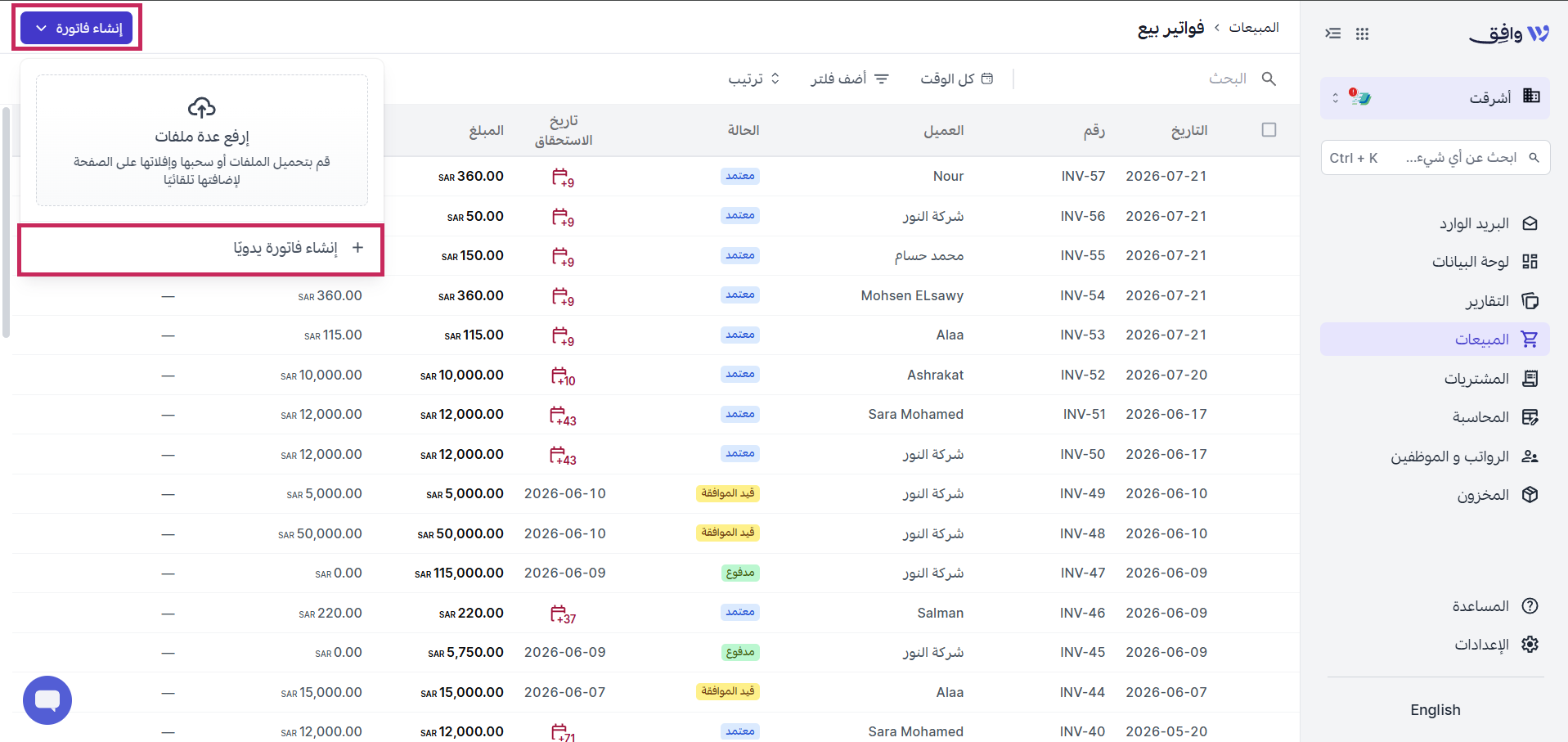Click the inventory box icon
Image resolution: width=1568 pixels, height=742 pixels.
(x=1530, y=495)
